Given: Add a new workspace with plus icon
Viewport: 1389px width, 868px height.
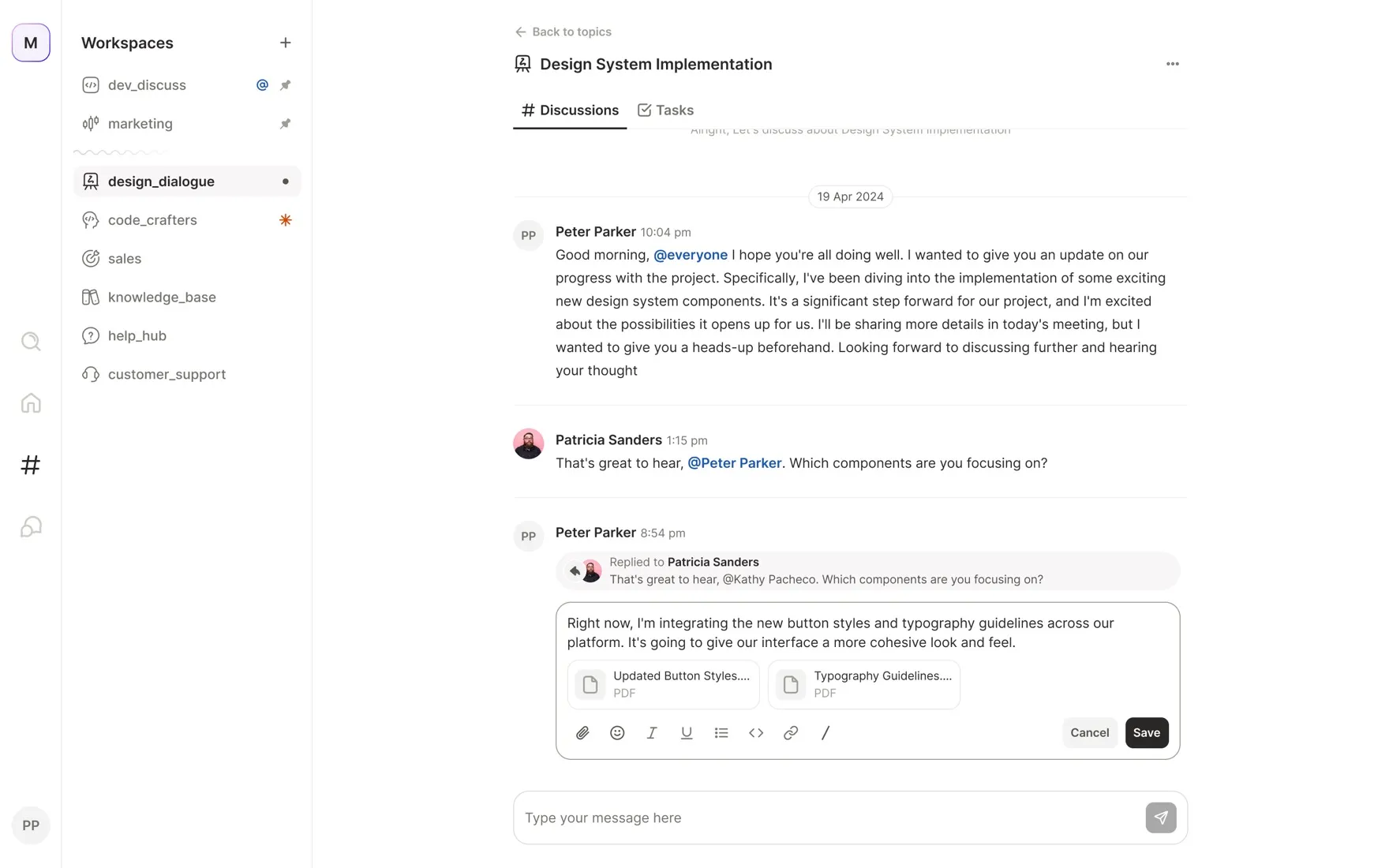Looking at the screenshot, I should point(286,43).
